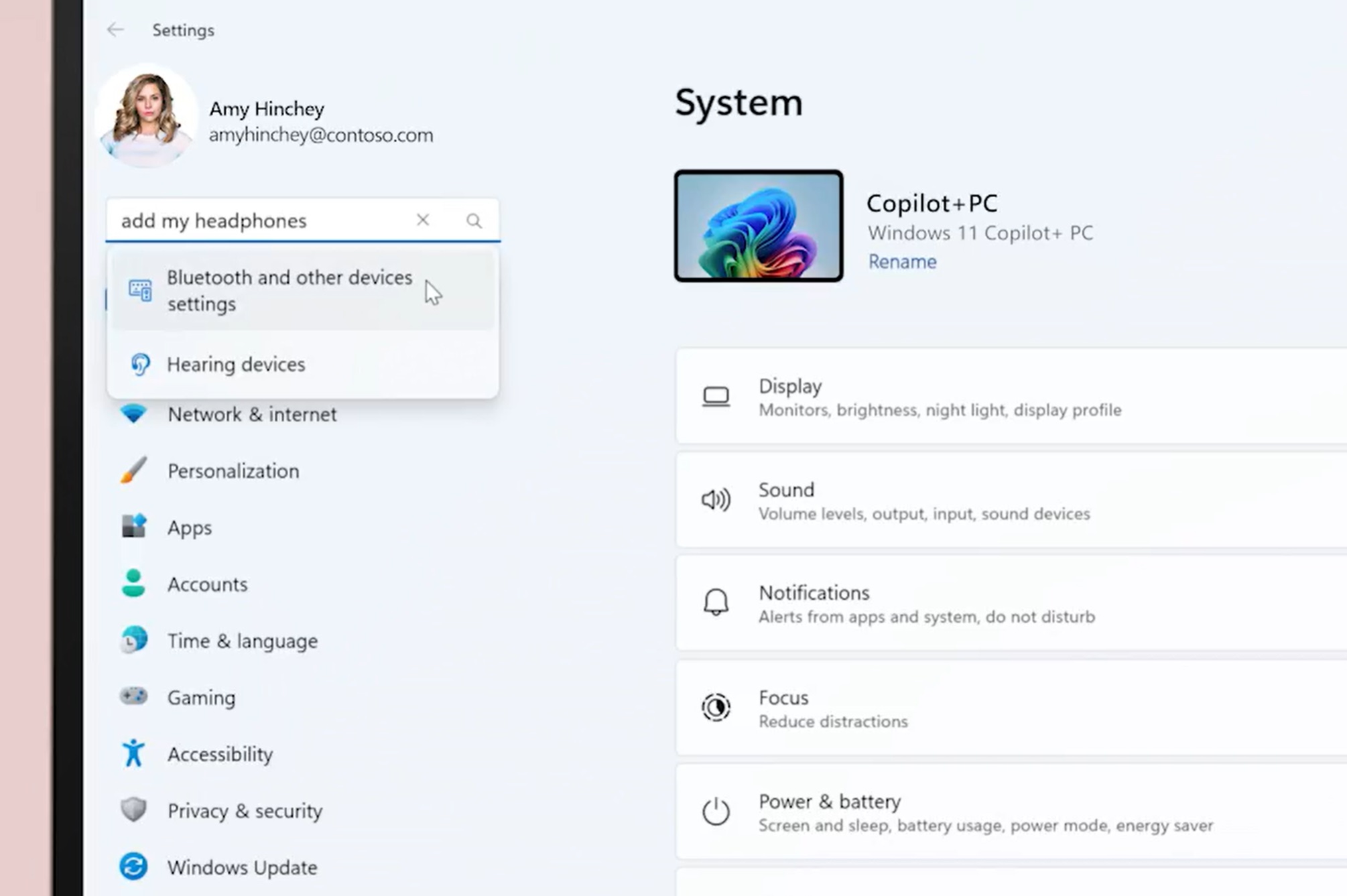The image size is (1347, 896).
Task: Clear the search box with the X
Action: coord(423,220)
